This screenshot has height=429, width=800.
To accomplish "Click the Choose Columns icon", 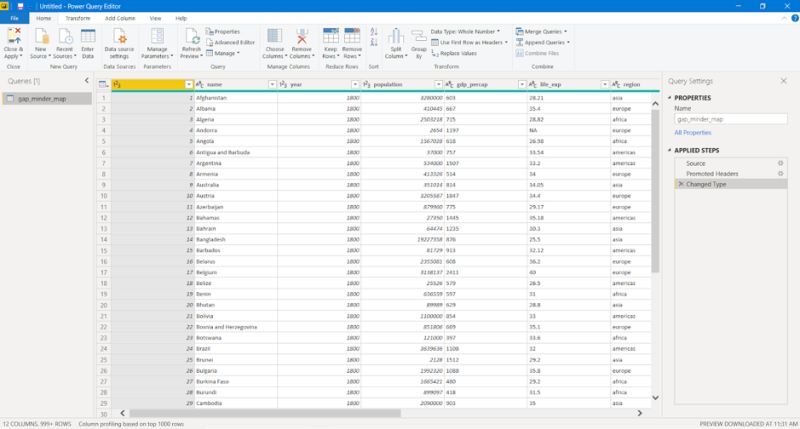I will point(274,36).
